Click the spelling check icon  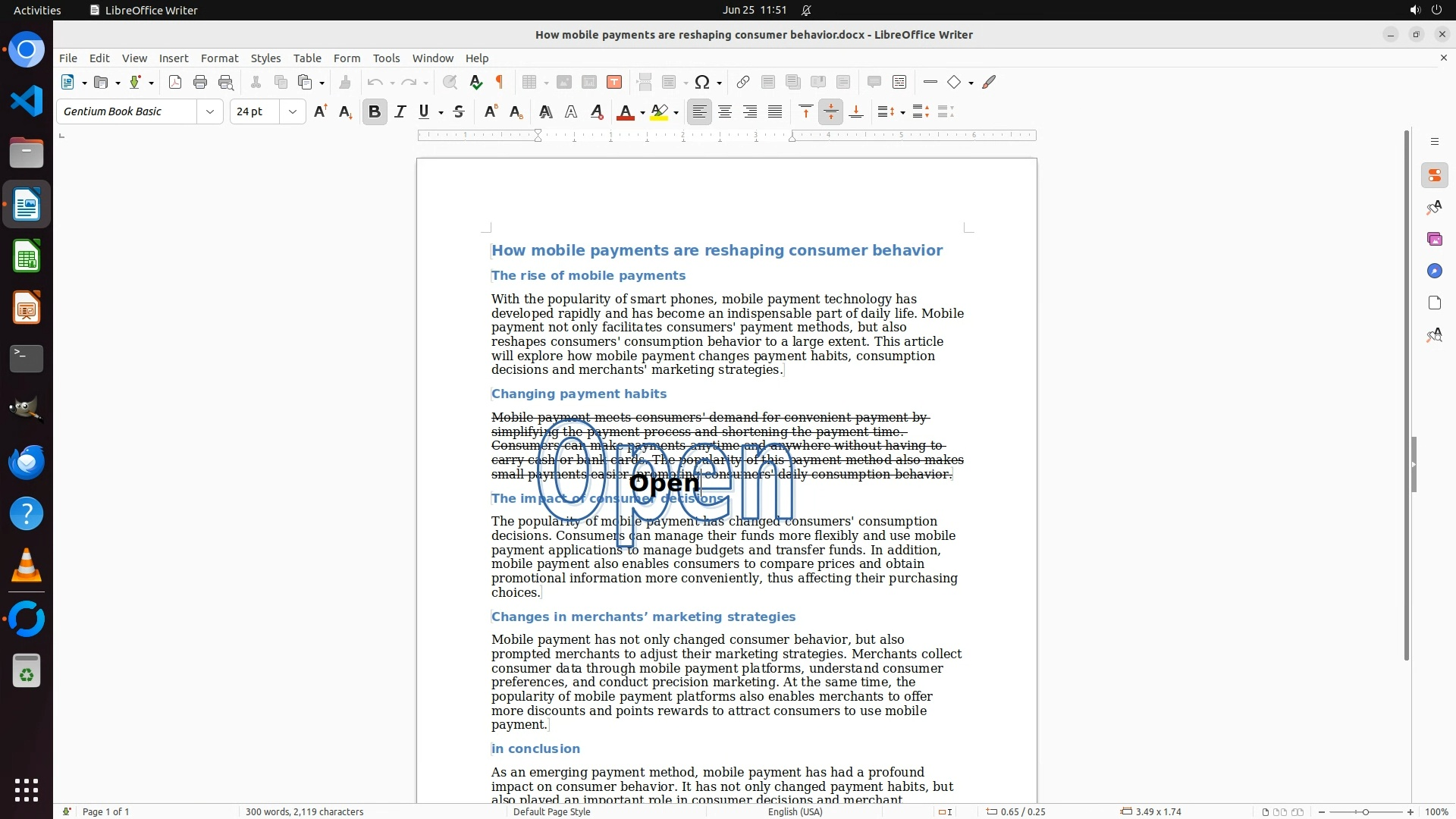coord(475,83)
